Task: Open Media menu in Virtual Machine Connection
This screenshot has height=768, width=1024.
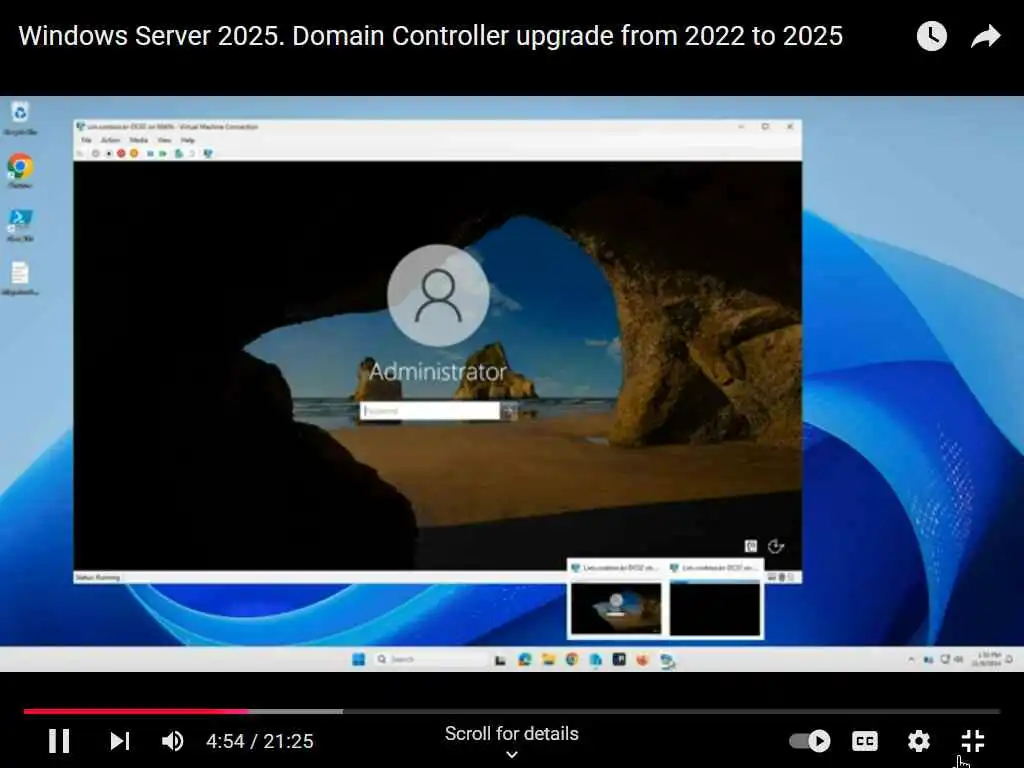Action: pyautogui.click(x=138, y=140)
